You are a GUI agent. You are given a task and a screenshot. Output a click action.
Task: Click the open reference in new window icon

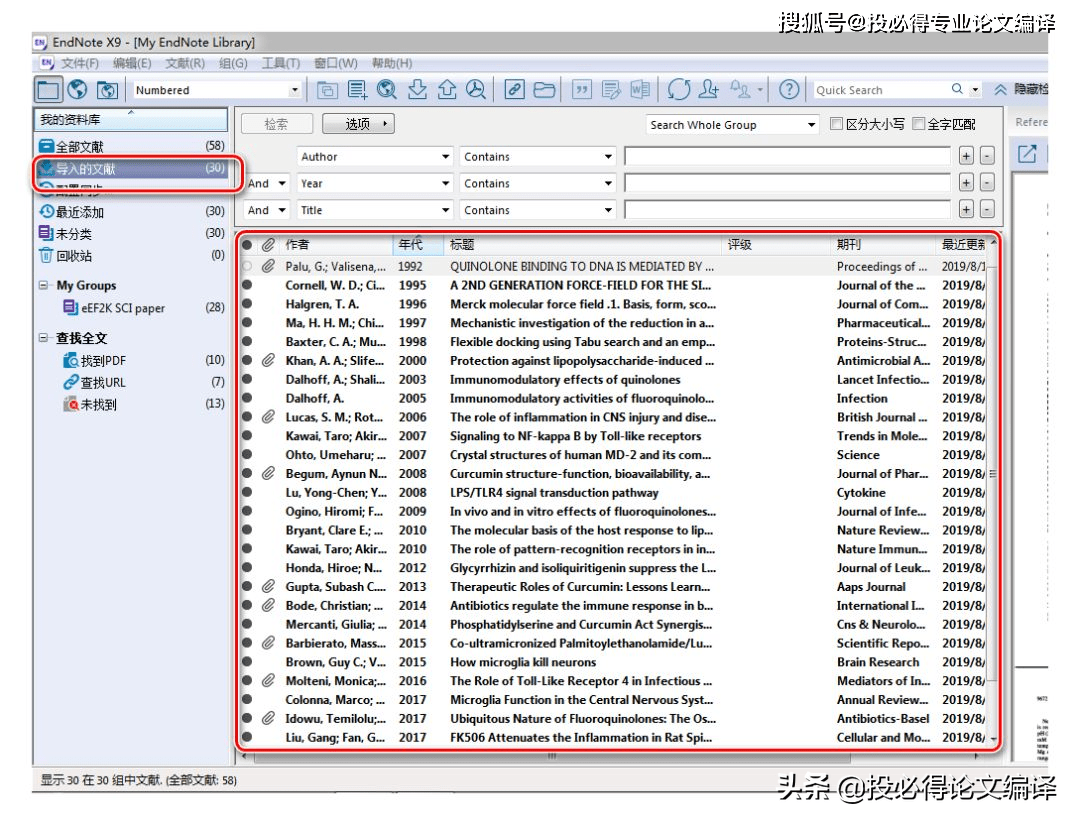pyautogui.click(x=1027, y=153)
